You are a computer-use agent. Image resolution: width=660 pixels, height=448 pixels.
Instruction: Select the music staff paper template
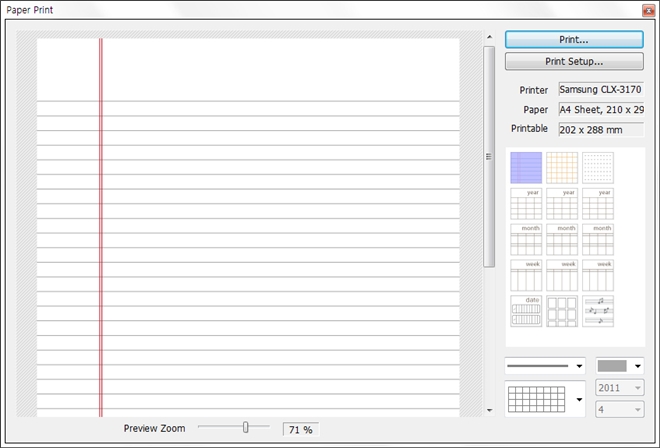coord(598,312)
